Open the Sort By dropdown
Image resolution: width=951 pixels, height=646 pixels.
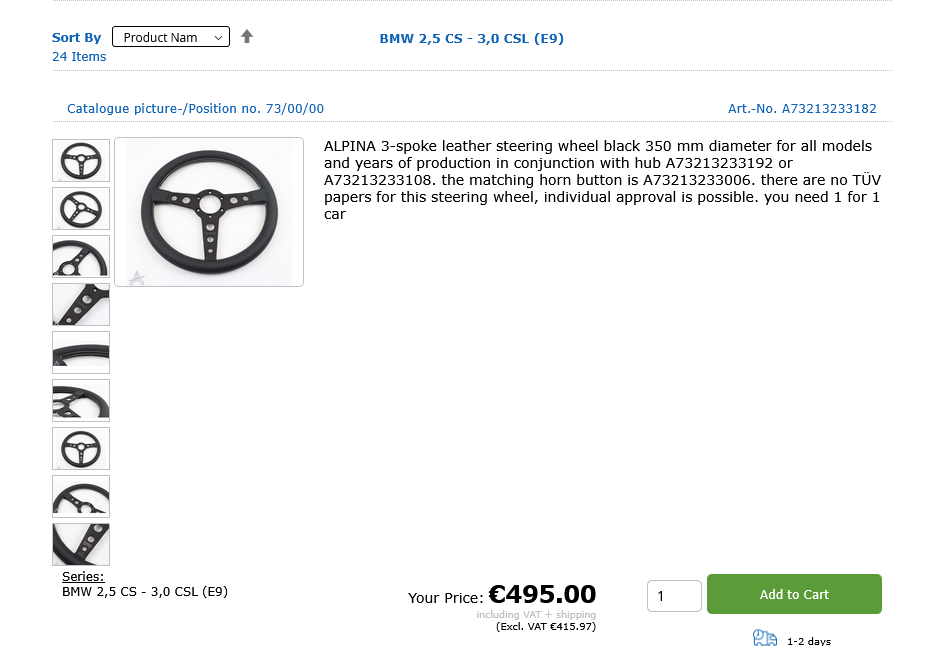coord(171,37)
